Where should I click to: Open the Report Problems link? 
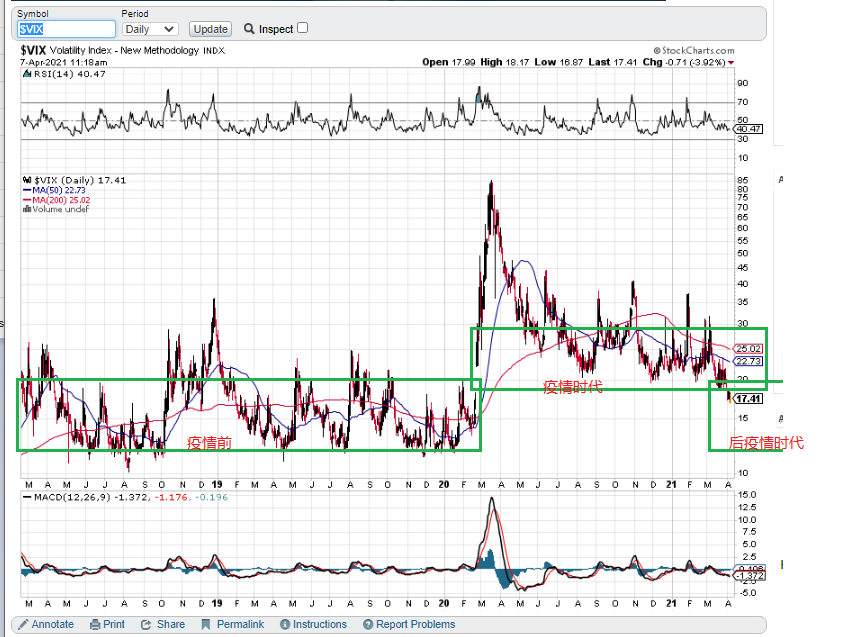pyautogui.click(x=415, y=624)
